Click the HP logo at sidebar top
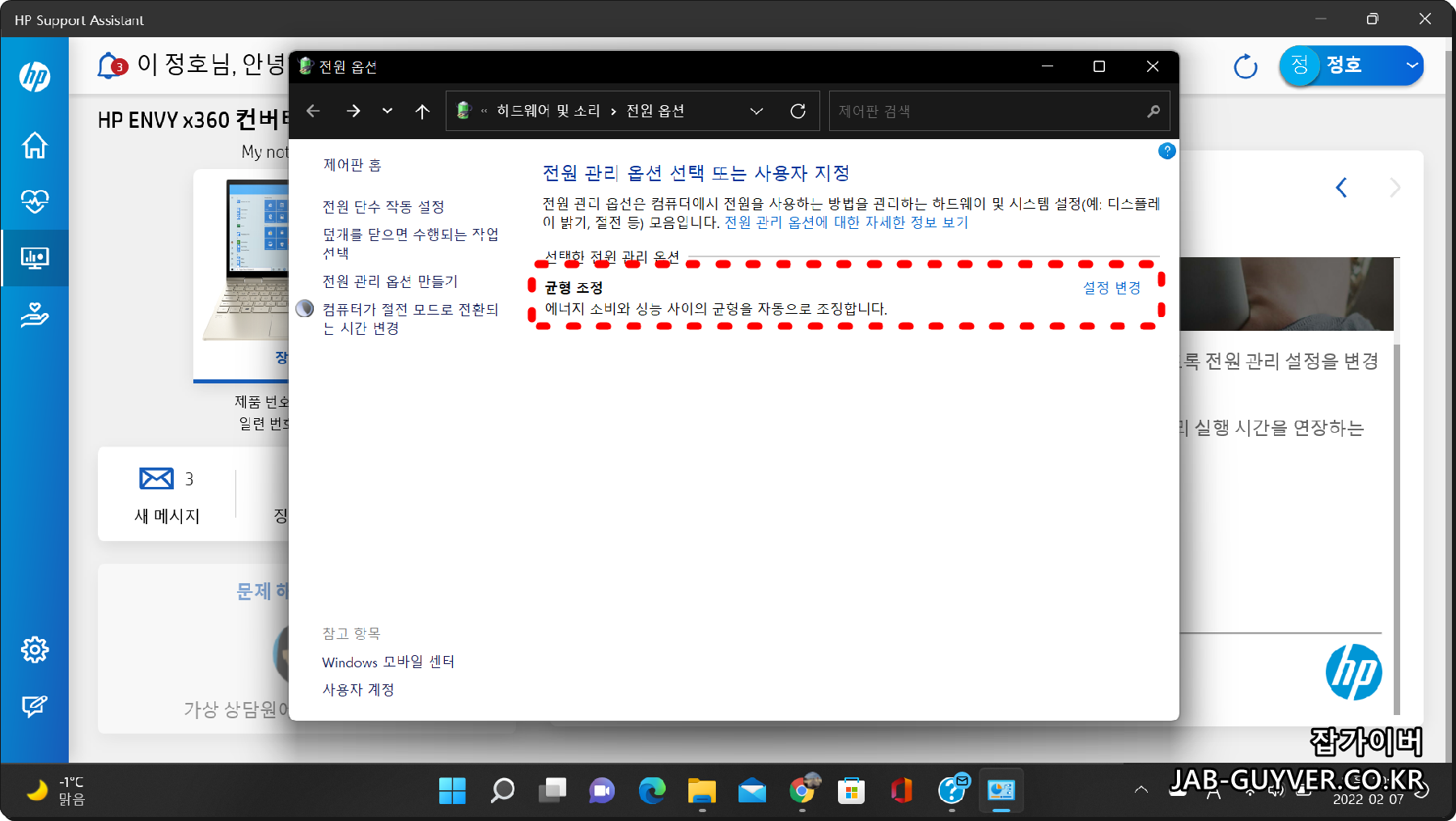 pos(35,77)
